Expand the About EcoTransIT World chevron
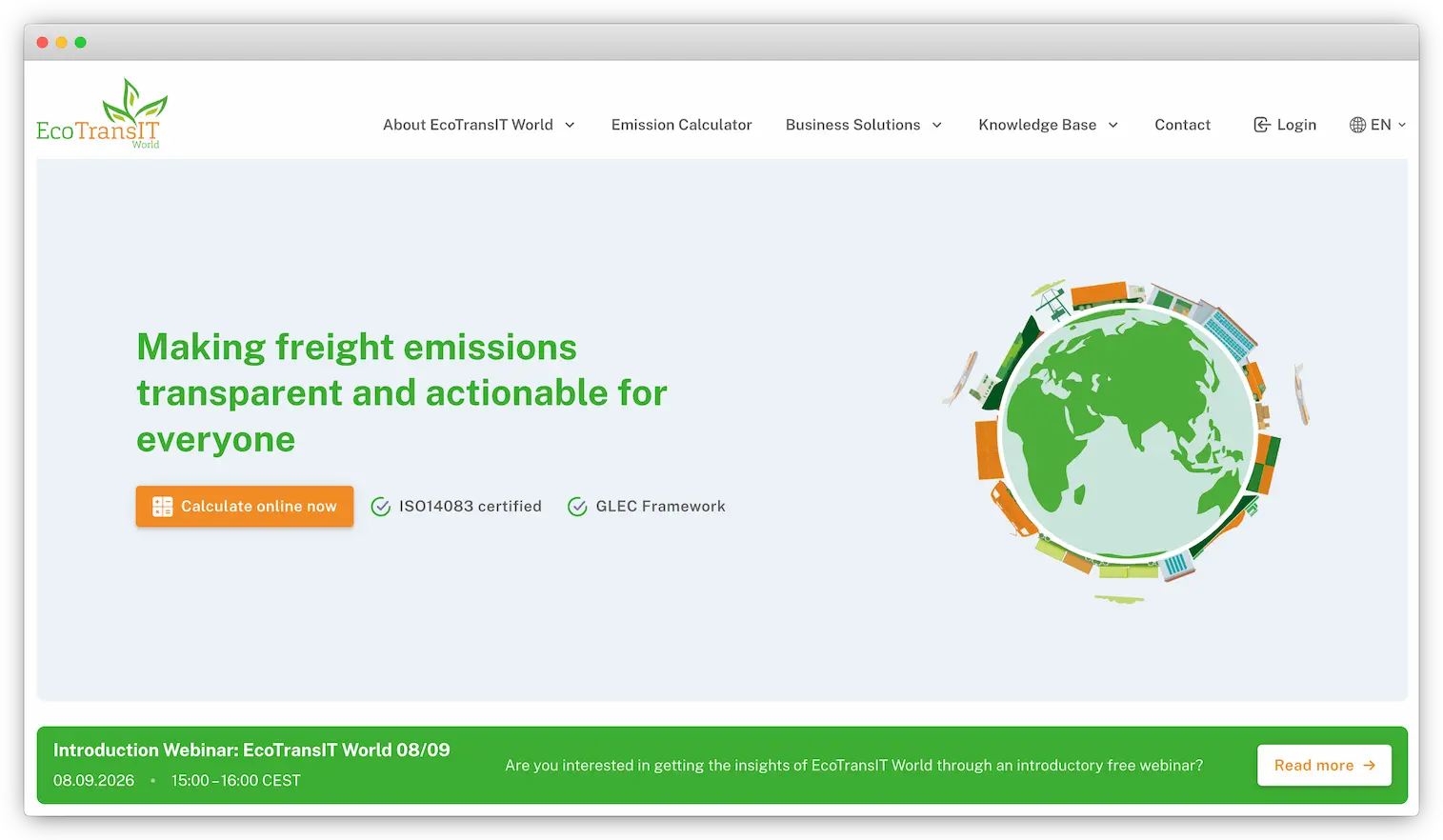Viewport: 1443px width, 840px height. coord(570,125)
